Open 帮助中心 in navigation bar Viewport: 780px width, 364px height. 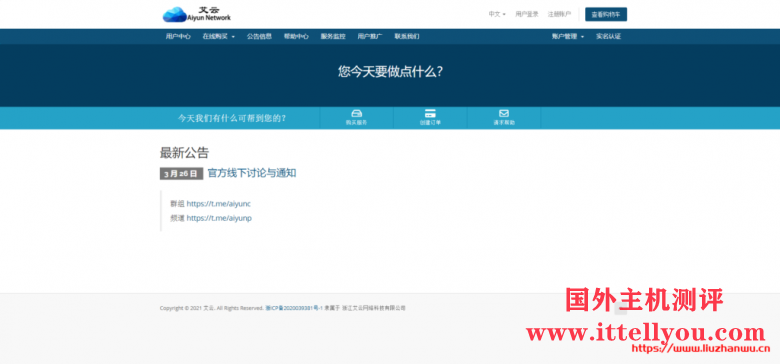click(x=296, y=36)
